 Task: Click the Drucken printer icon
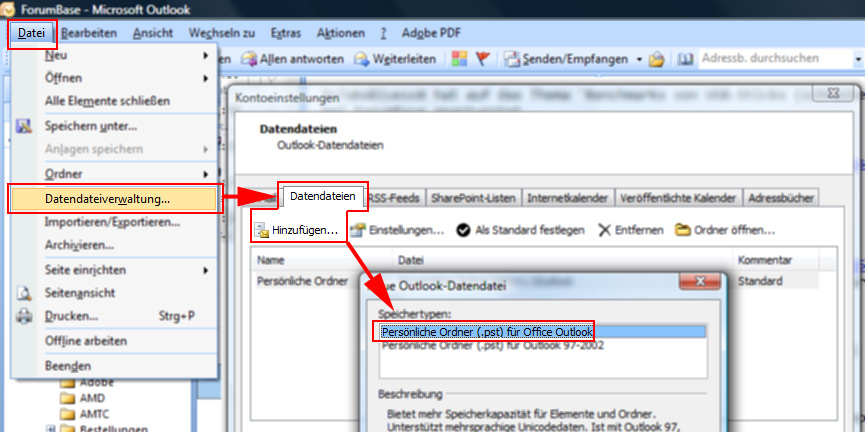click(24, 317)
